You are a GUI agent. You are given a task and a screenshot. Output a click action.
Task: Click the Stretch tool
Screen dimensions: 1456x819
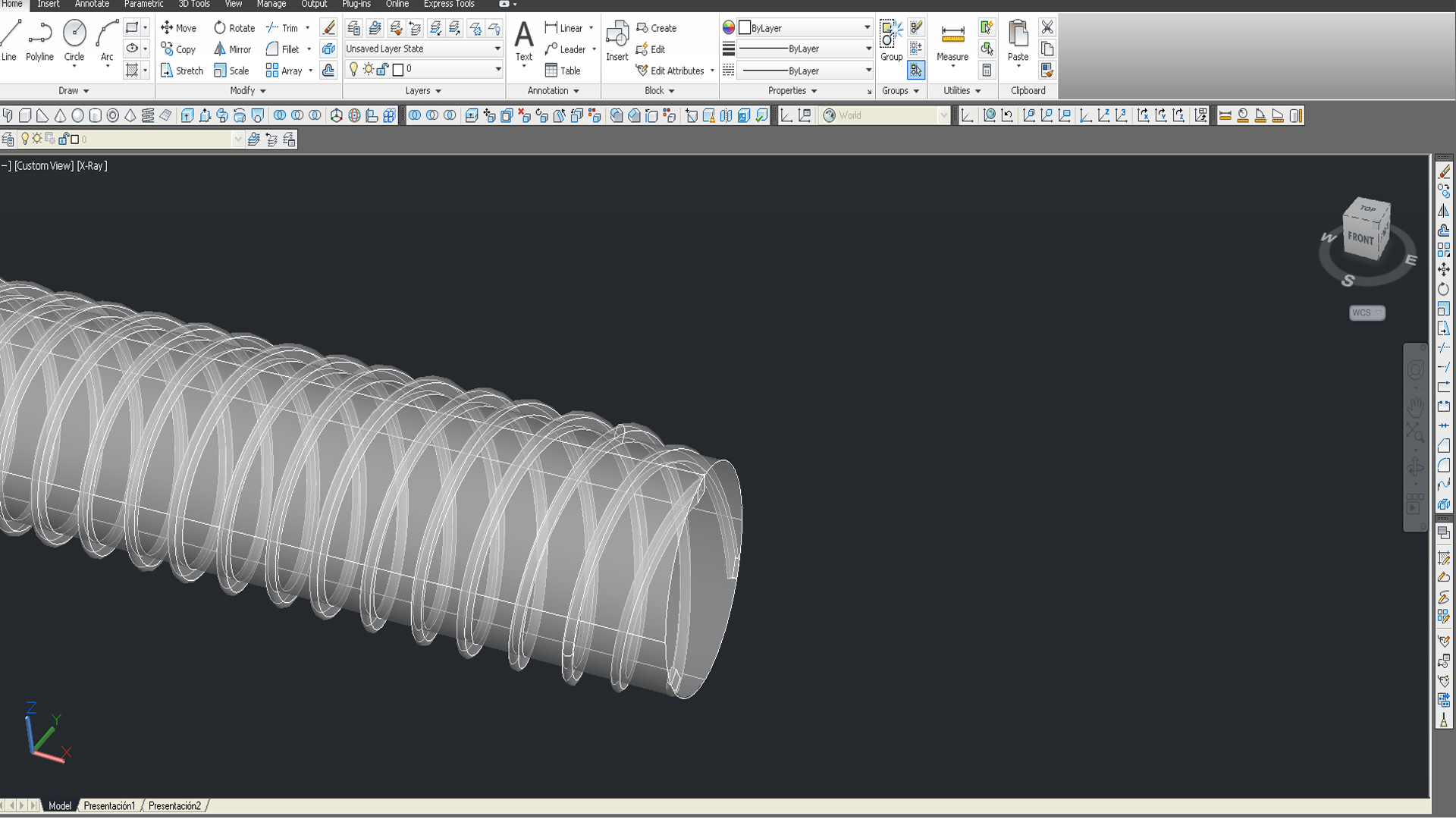coord(182,71)
